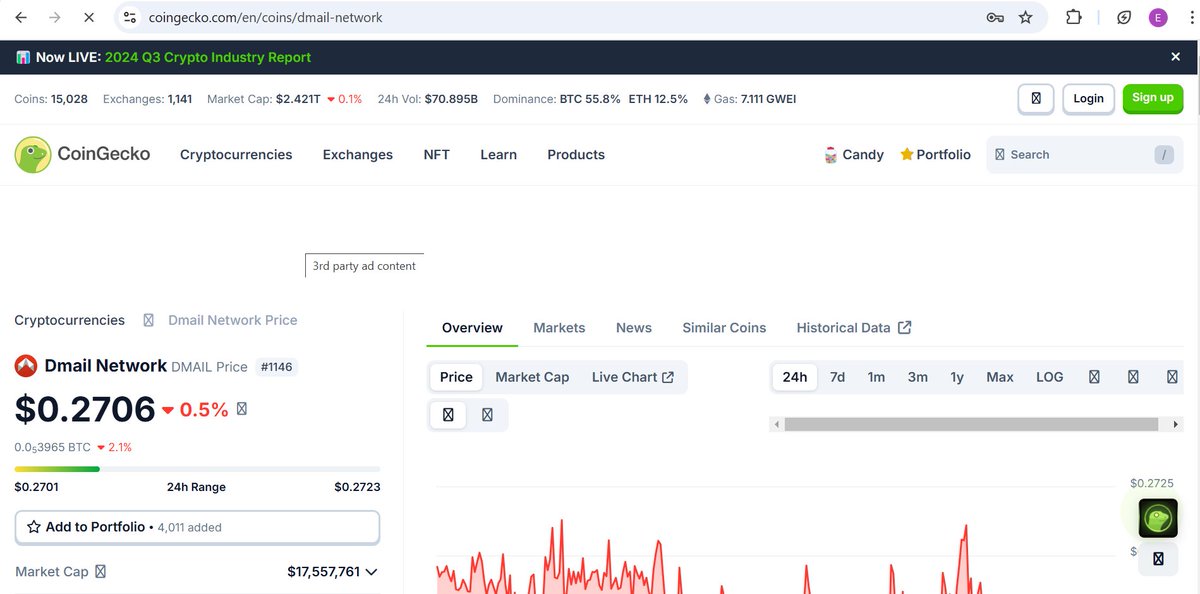Click the scrollbar right arrow
Screen dimensions: 1200x594
1176,424
